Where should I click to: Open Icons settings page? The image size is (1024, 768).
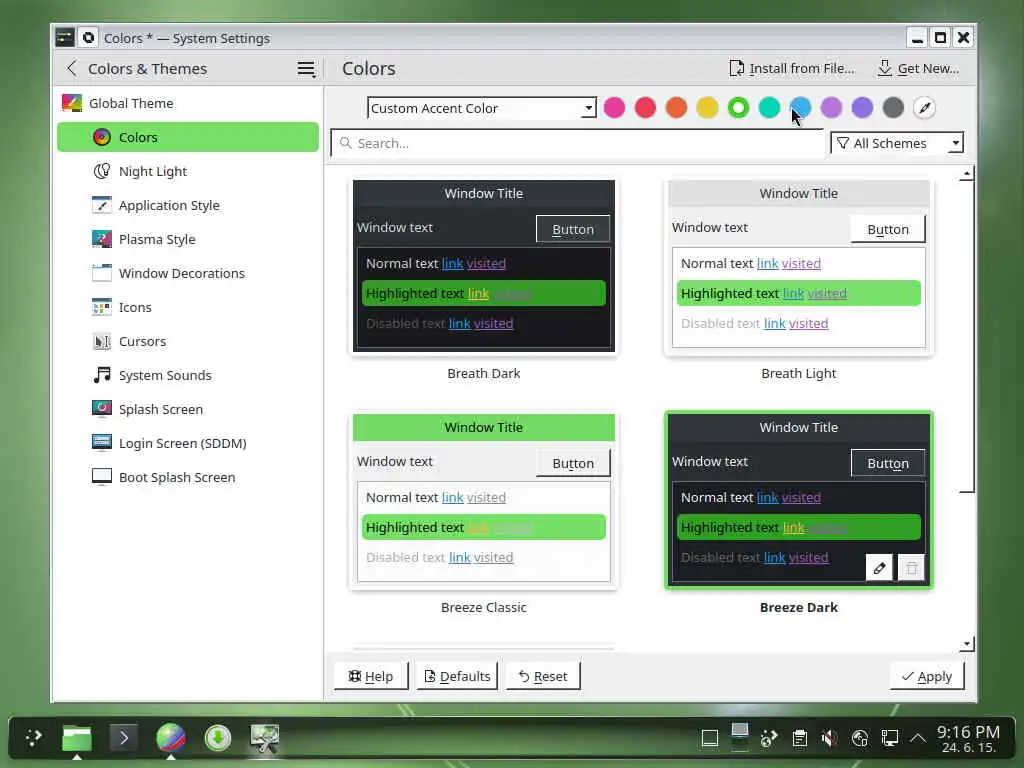(x=188, y=307)
